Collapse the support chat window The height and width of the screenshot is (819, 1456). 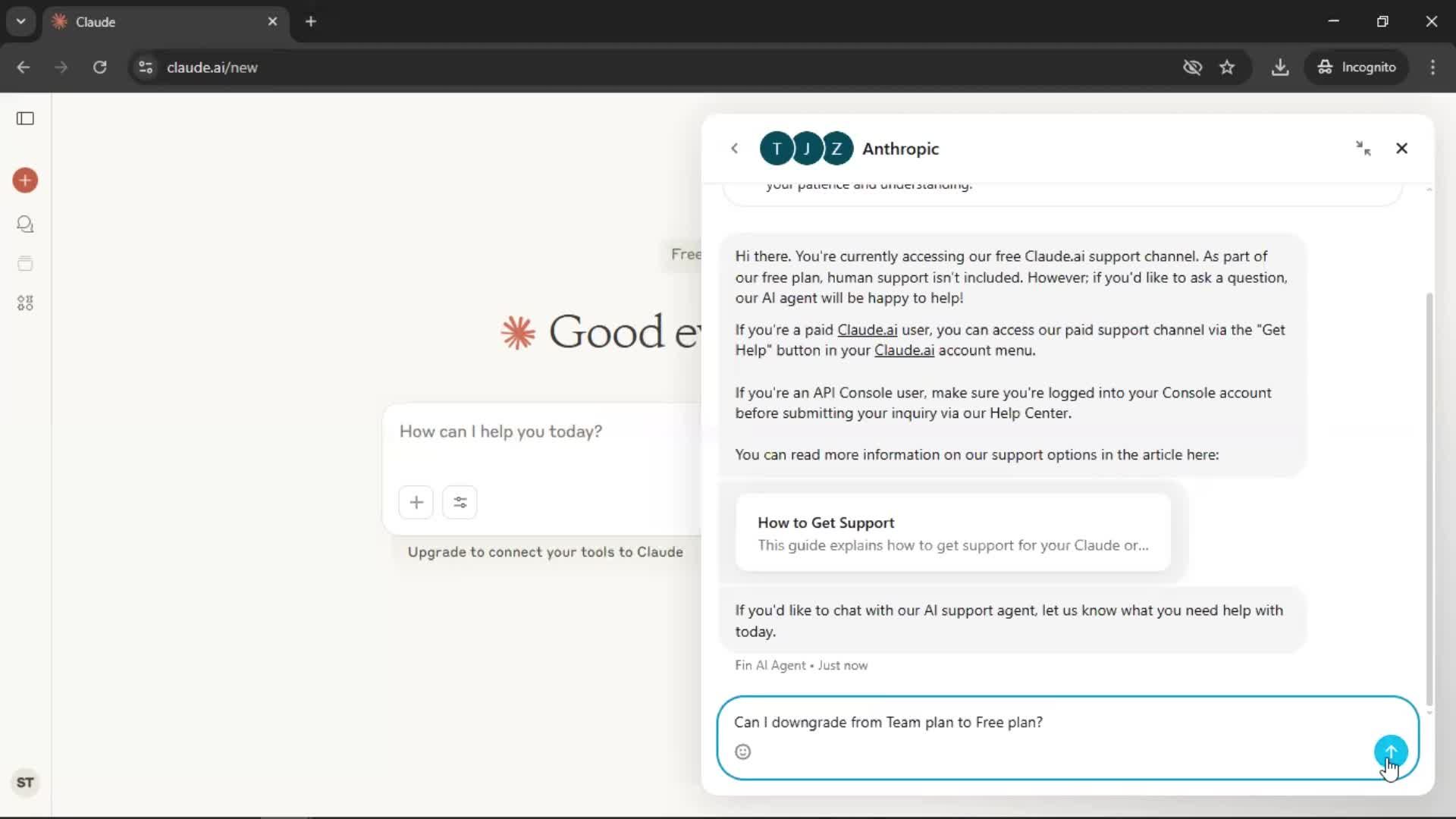(1363, 149)
